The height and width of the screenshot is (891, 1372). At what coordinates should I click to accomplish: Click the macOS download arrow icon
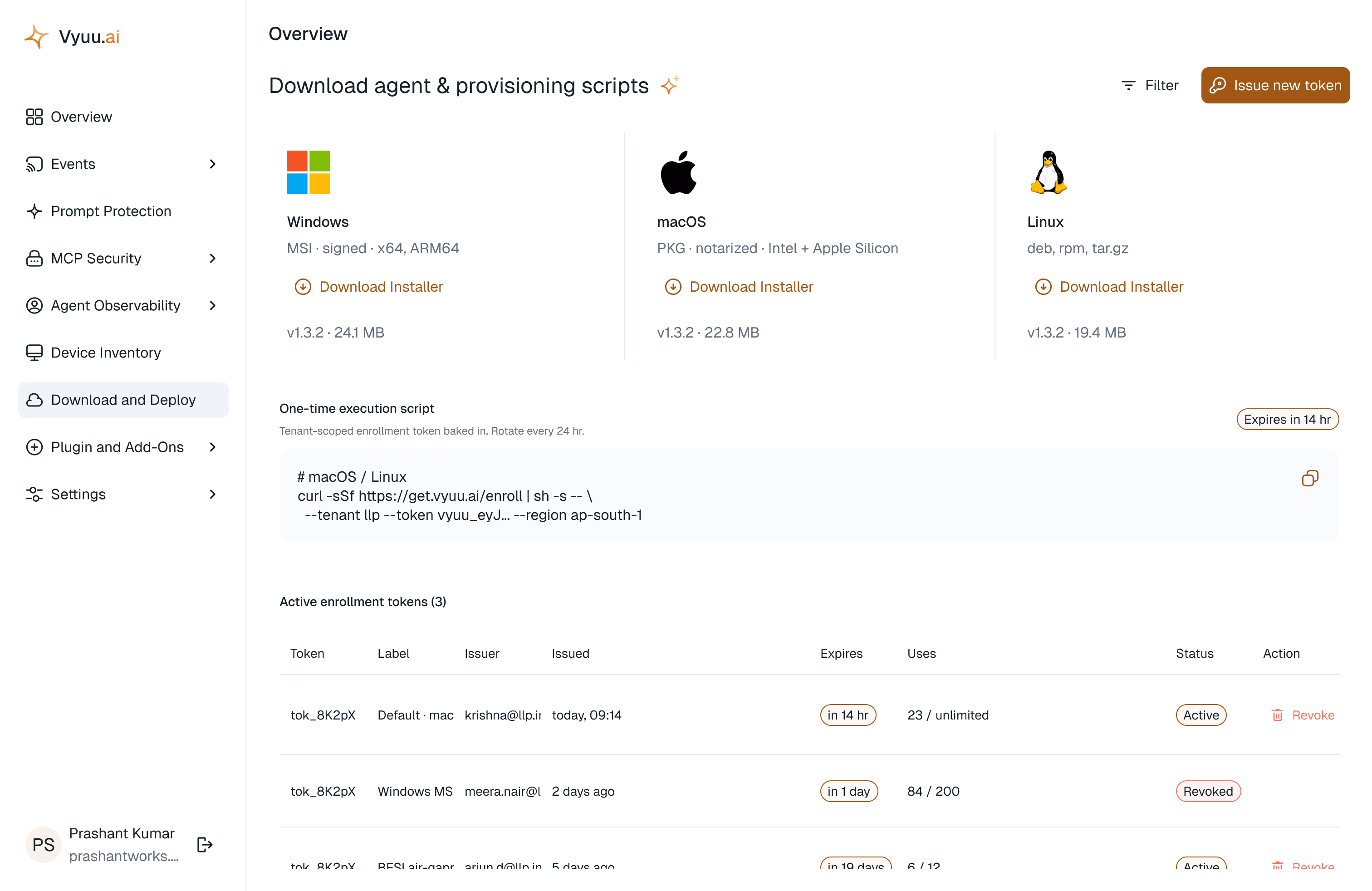(x=673, y=287)
